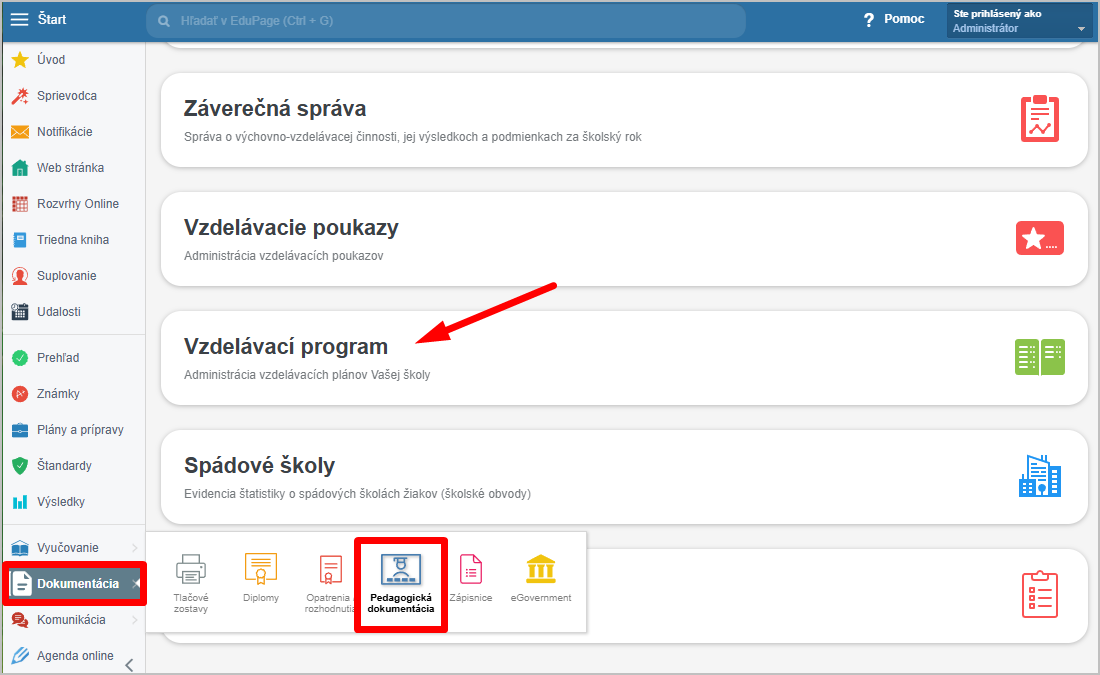
Task: Click the open book icon for Vyučovanie
Action: [20, 548]
